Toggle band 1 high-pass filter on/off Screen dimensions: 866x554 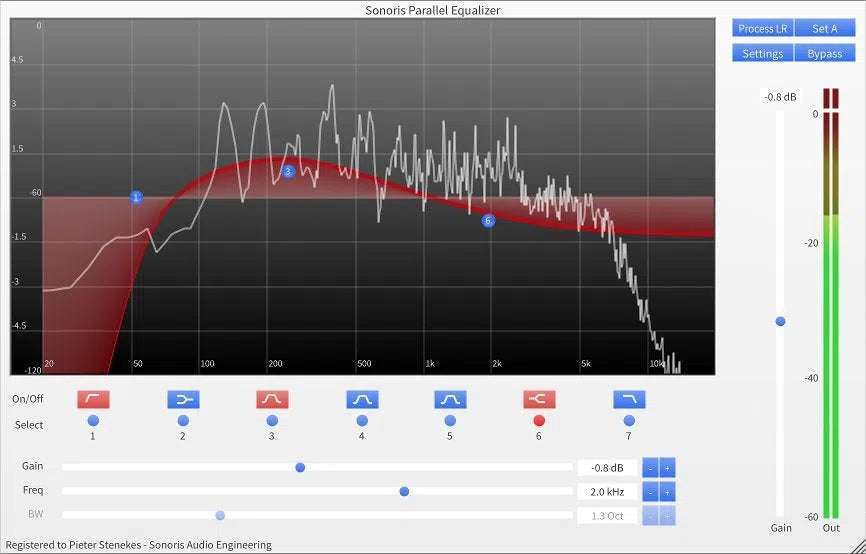tap(93, 399)
